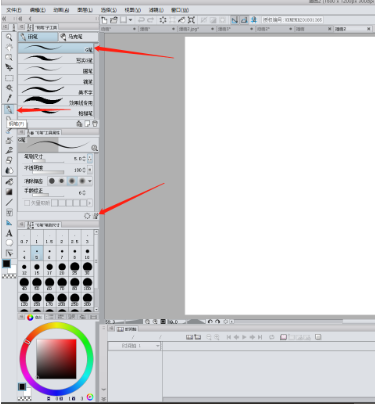This screenshot has width=375, height=404.
Task: Click reset tool properties circular icon
Action: tap(87, 216)
